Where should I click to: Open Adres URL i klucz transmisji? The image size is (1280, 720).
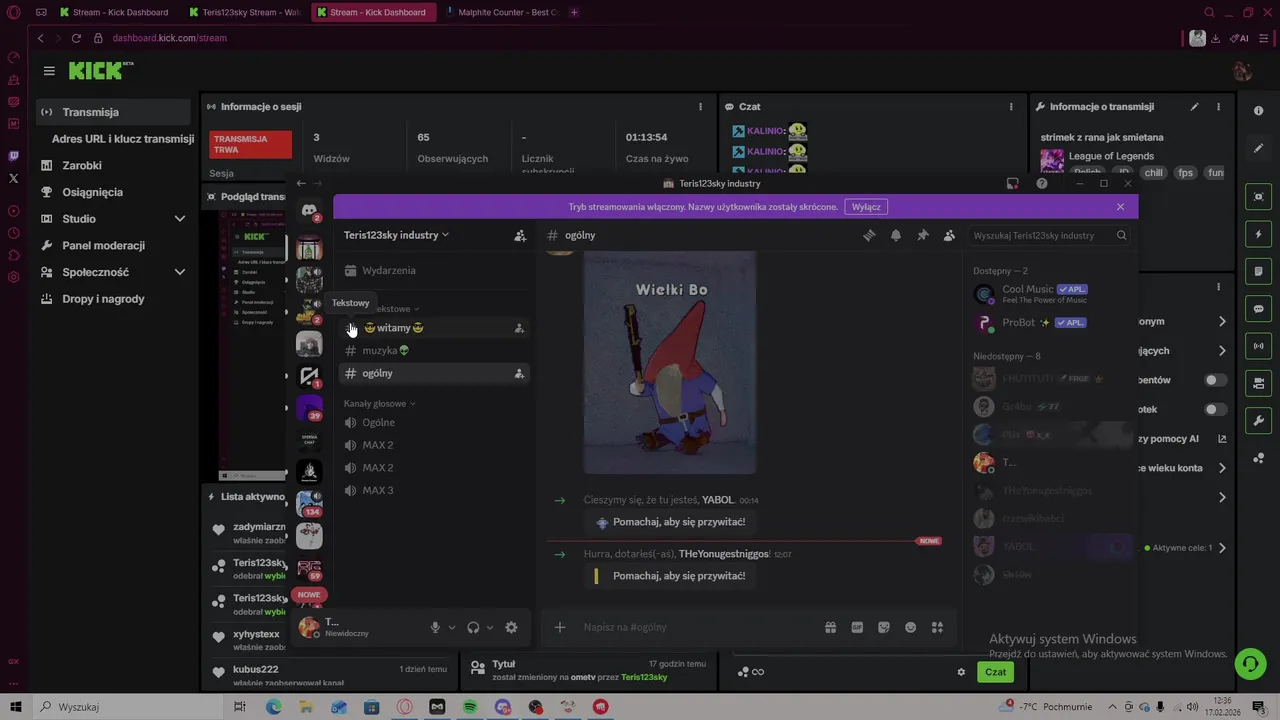coord(123,139)
